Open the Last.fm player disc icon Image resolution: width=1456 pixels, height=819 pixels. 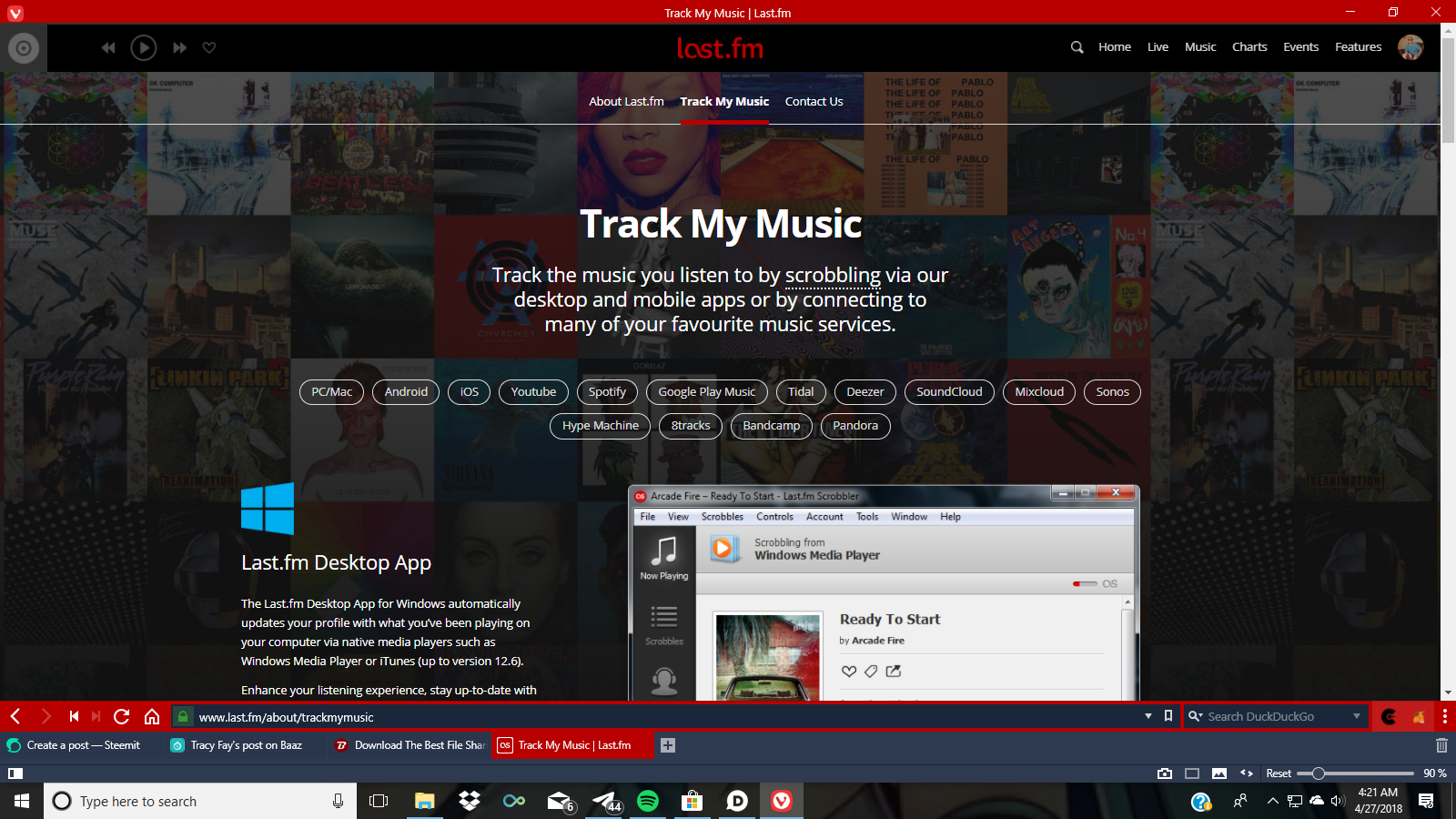click(24, 47)
